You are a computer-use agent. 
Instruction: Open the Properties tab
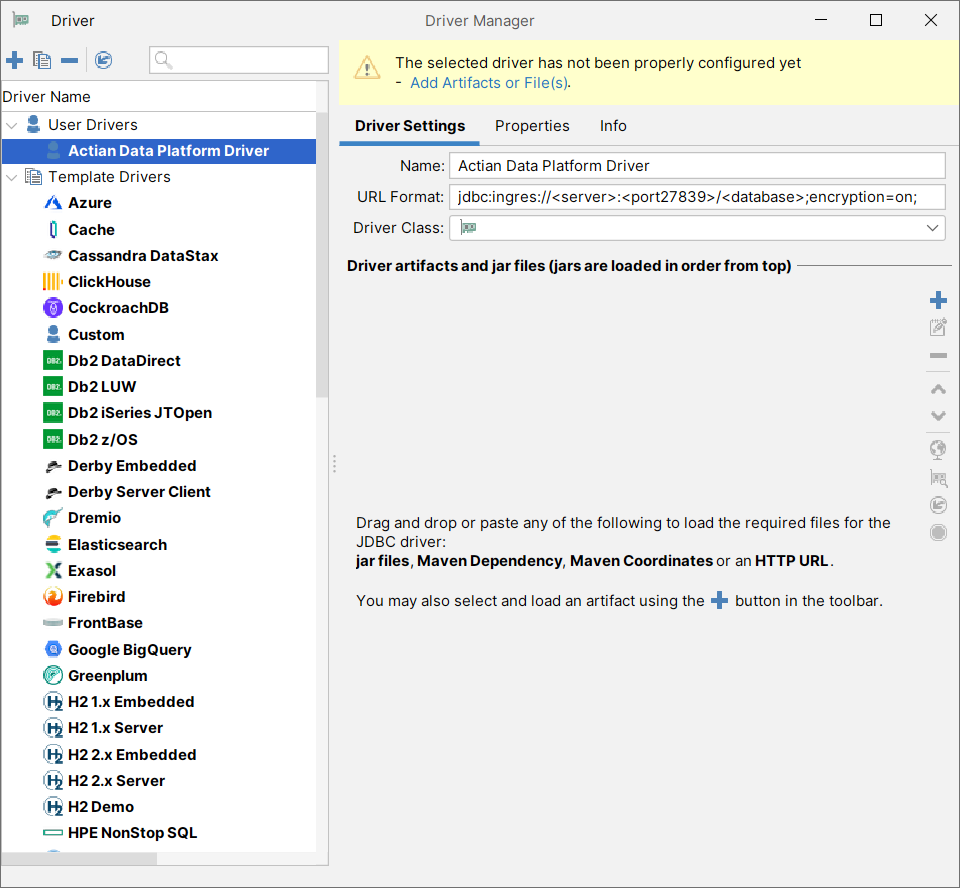pos(532,126)
